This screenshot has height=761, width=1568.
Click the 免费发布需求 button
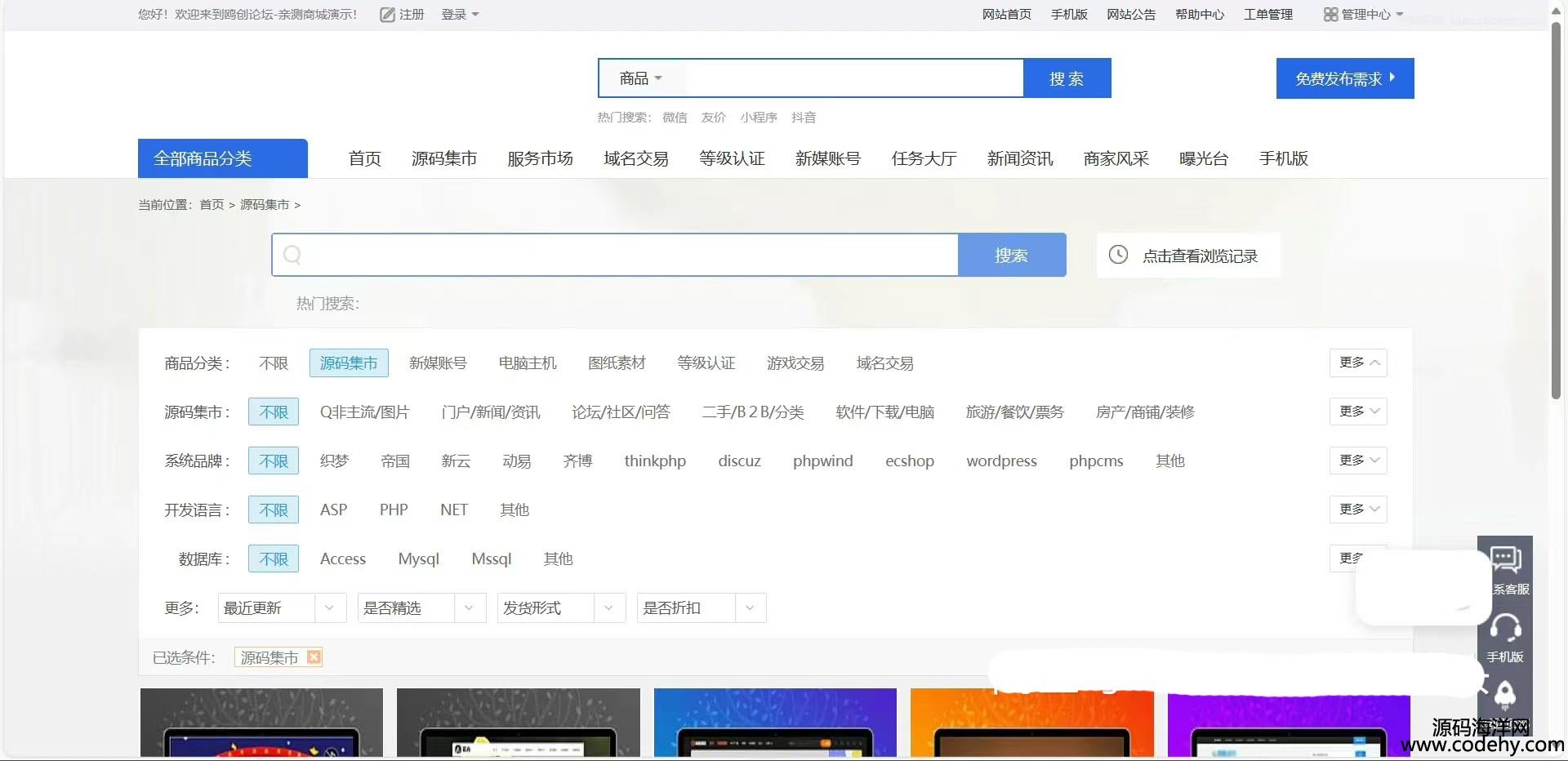coord(1344,78)
